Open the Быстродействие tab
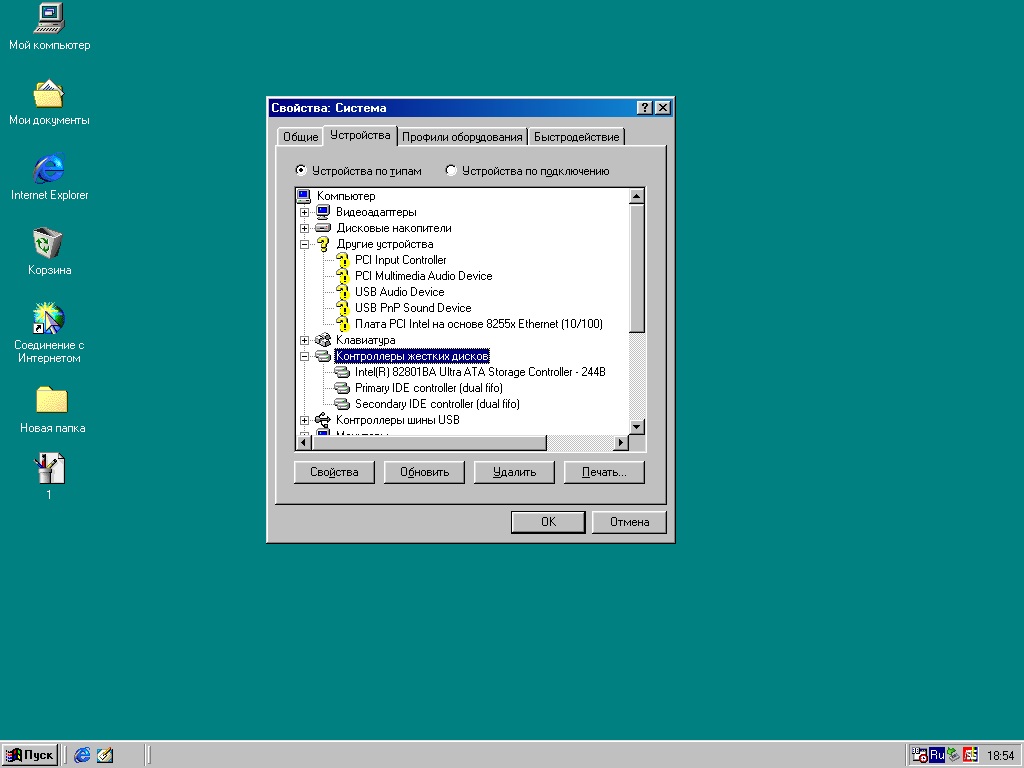Image resolution: width=1024 pixels, height=768 pixels. [576, 136]
